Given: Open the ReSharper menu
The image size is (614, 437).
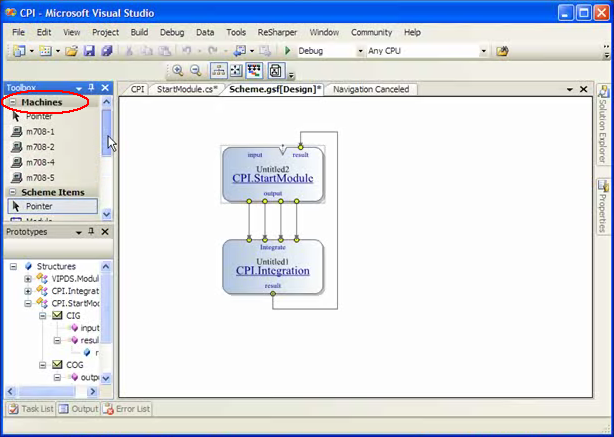Looking at the screenshot, I should point(277,33).
